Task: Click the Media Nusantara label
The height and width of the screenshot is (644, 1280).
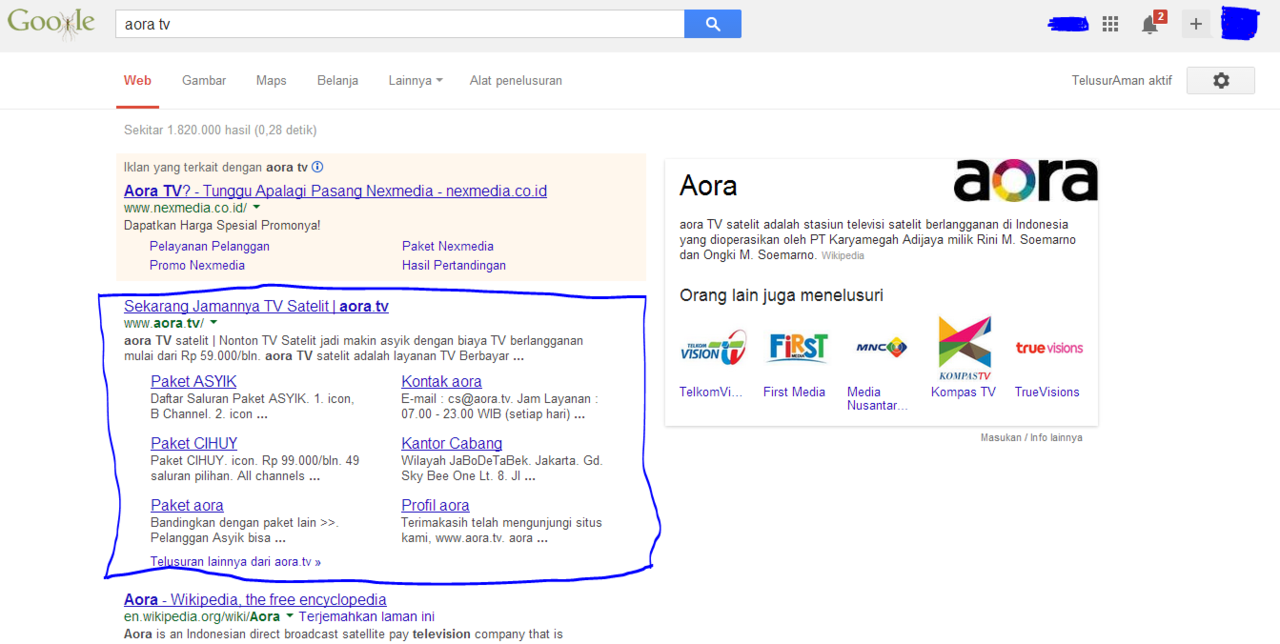Action: pos(877,398)
